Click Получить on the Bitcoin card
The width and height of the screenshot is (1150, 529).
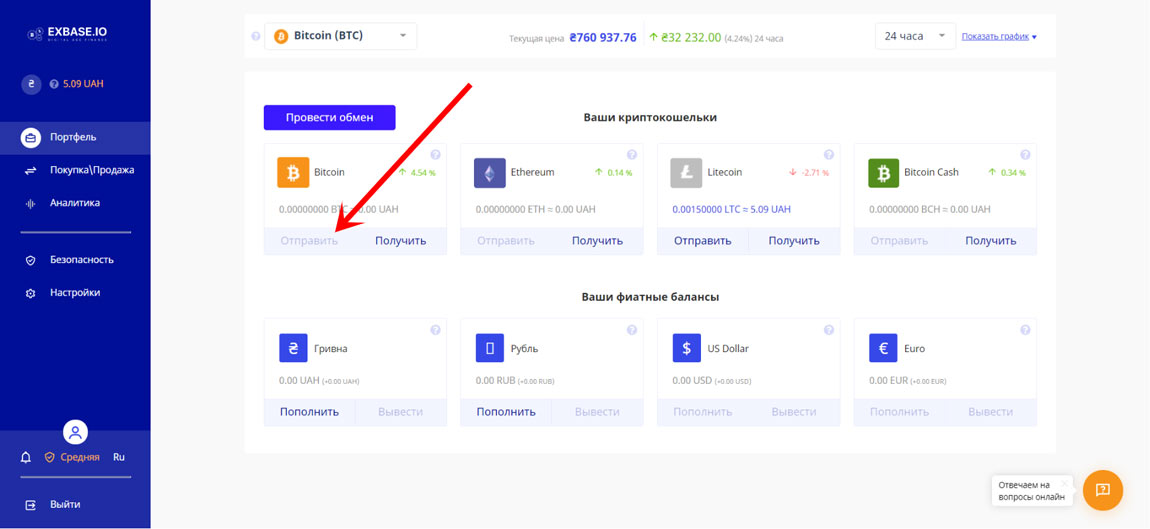(400, 241)
